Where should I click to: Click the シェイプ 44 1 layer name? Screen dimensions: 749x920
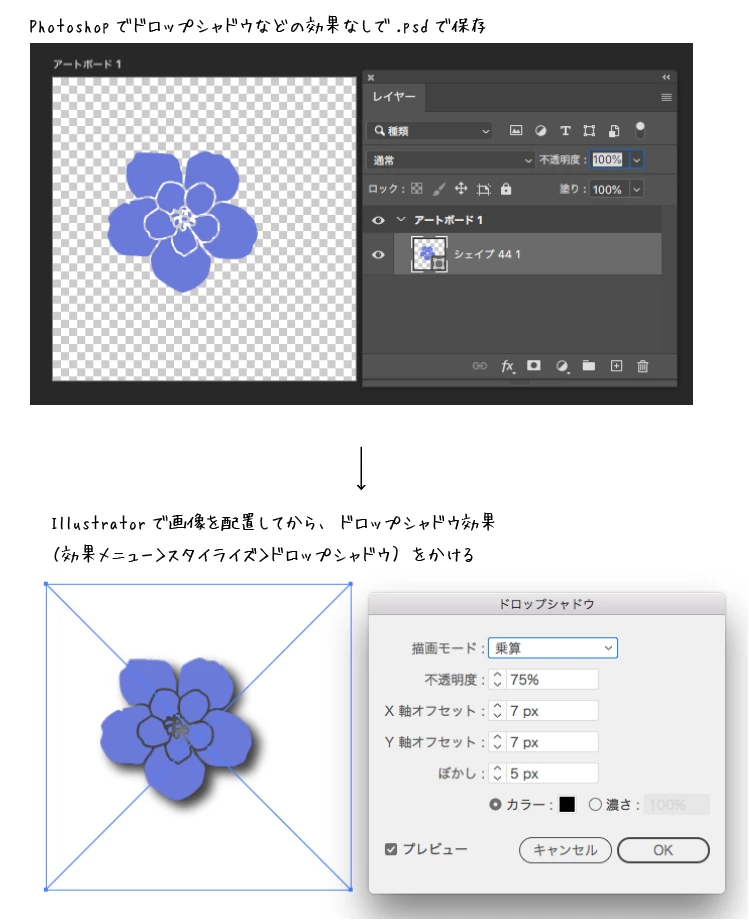[x=487, y=254]
